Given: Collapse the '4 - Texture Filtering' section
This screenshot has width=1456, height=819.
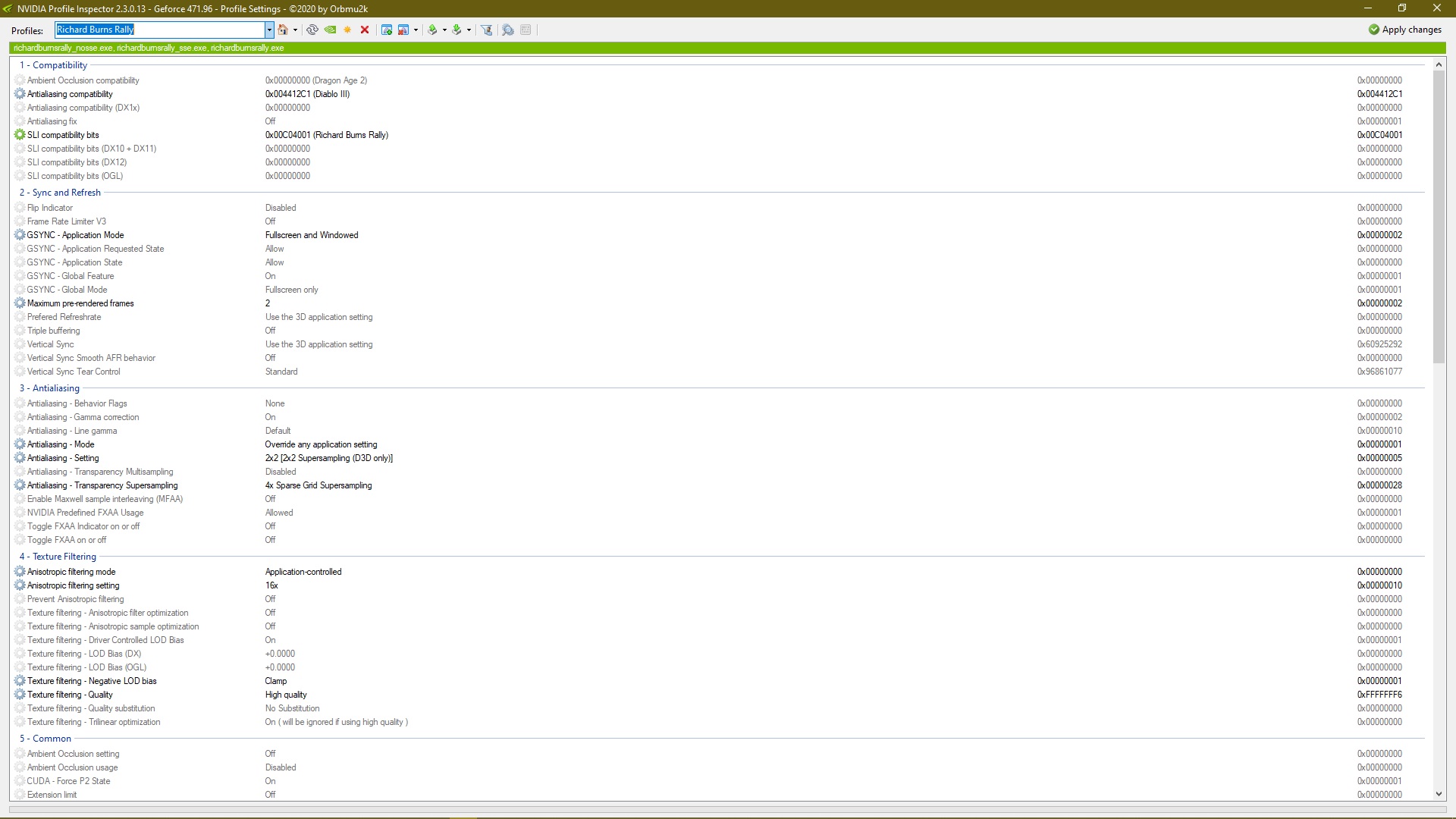Looking at the screenshot, I should coord(58,557).
